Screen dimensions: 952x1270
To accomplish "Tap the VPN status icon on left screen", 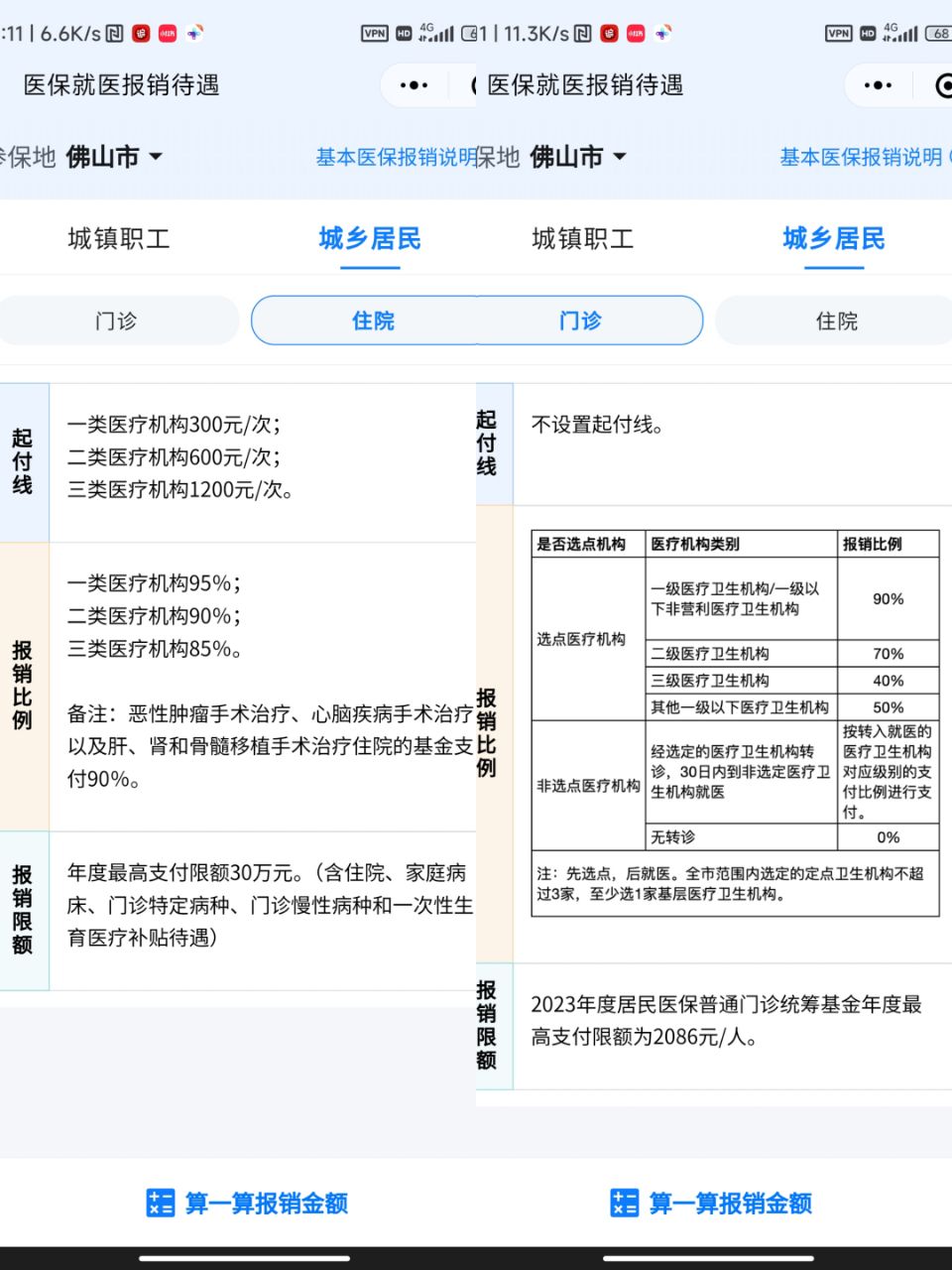I will [374, 34].
